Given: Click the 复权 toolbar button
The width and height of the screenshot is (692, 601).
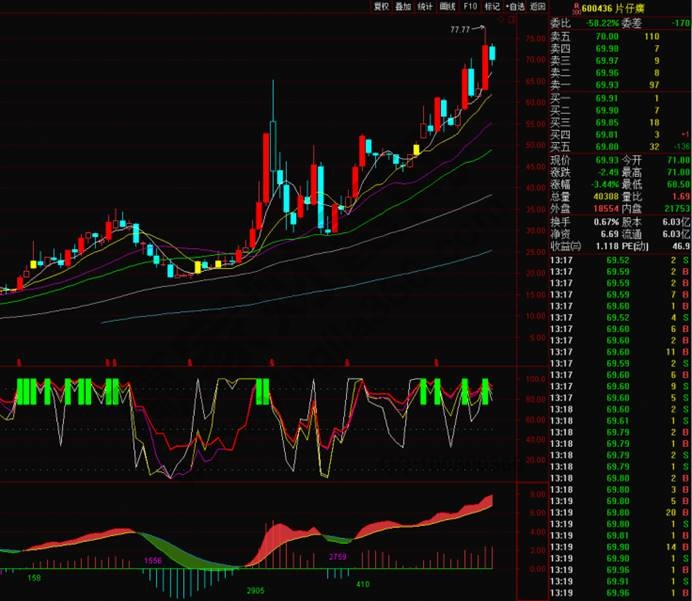Looking at the screenshot, I should (381, 6).
